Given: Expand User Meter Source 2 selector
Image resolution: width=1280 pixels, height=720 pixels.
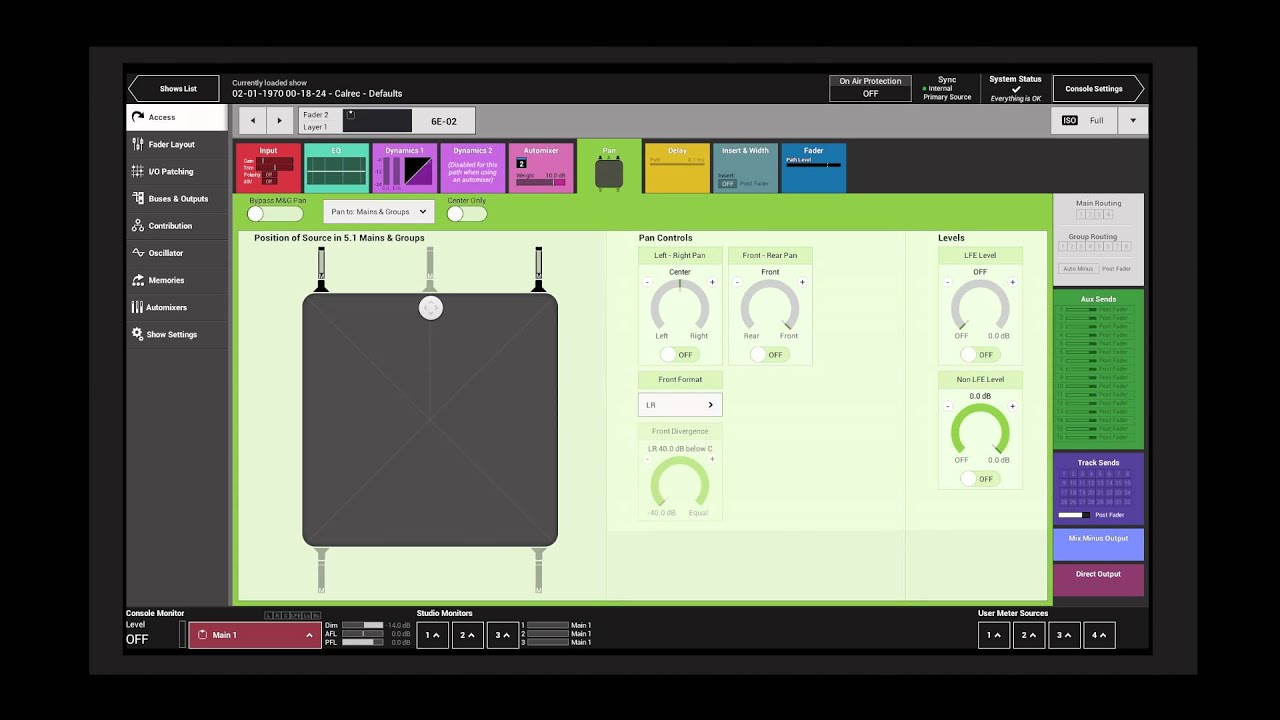Looking at the screenshot, I should [1029, 635].
